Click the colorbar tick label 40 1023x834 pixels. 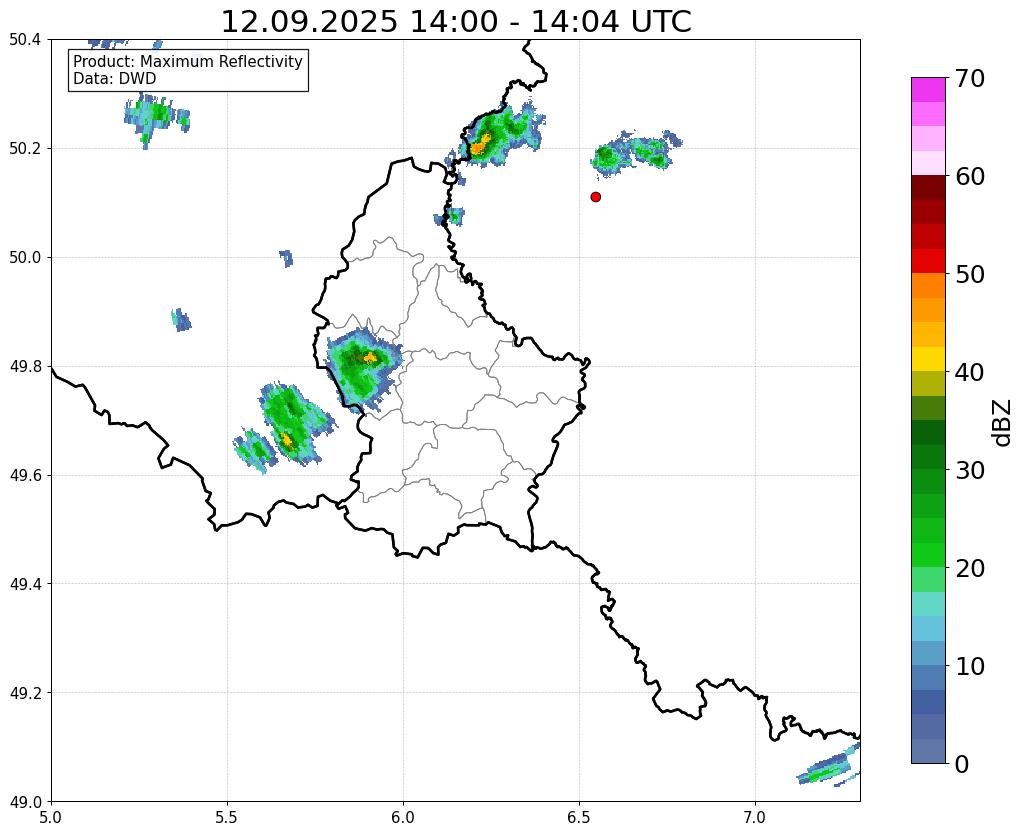tap(969, 372)
